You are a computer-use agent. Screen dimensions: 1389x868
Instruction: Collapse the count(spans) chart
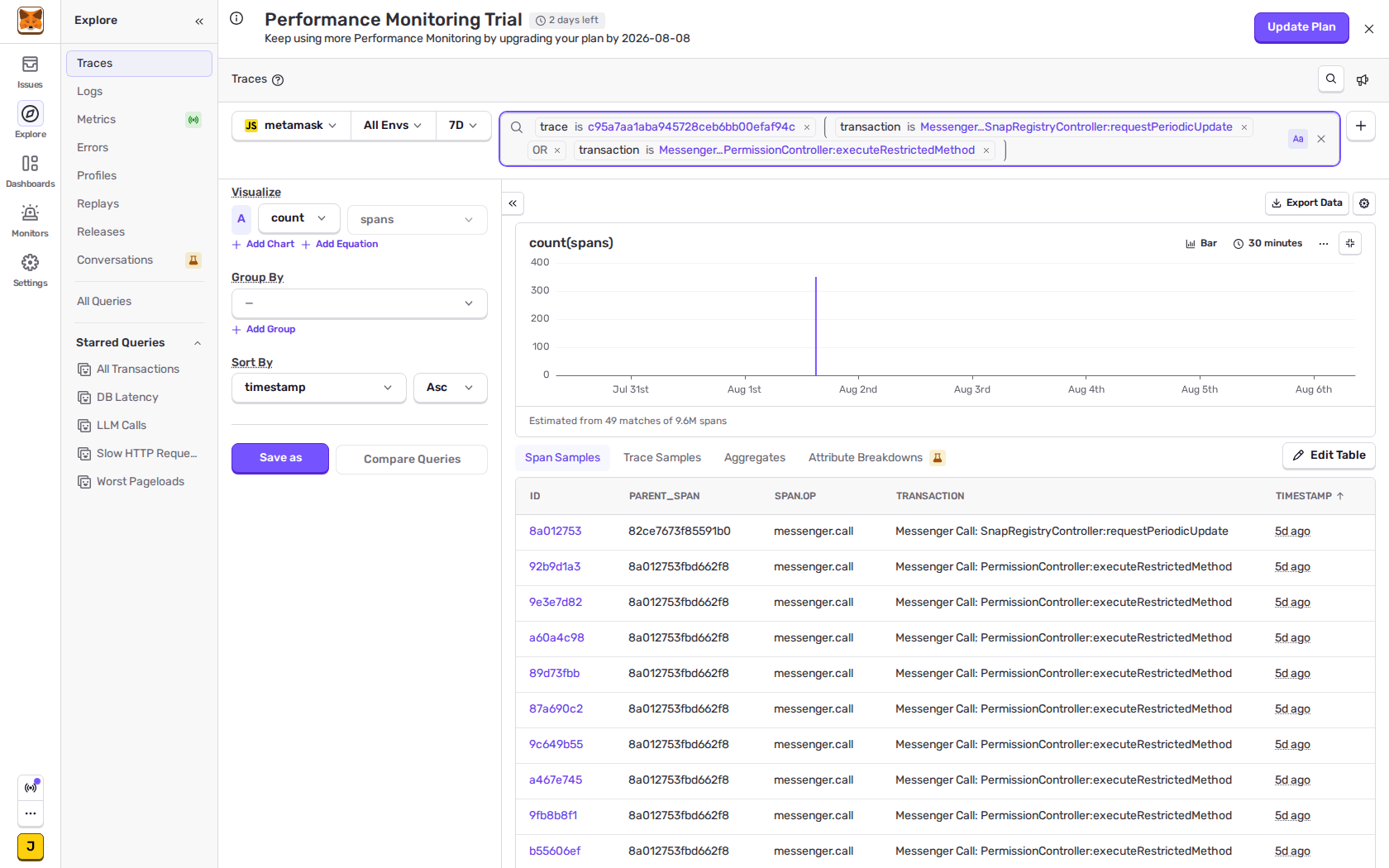[x=1350, y=243]
